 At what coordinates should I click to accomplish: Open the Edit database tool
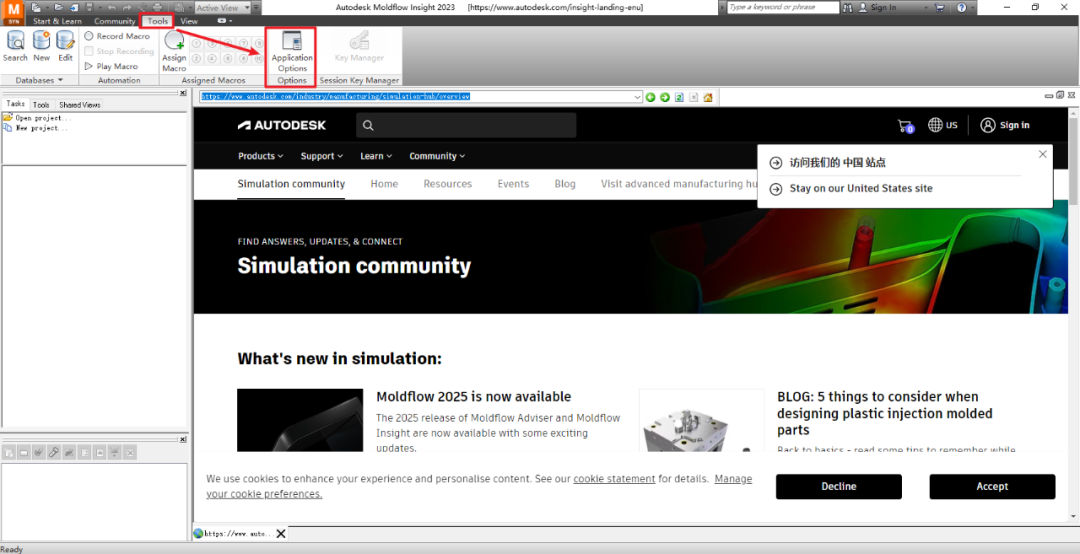(x=65, y=46)
